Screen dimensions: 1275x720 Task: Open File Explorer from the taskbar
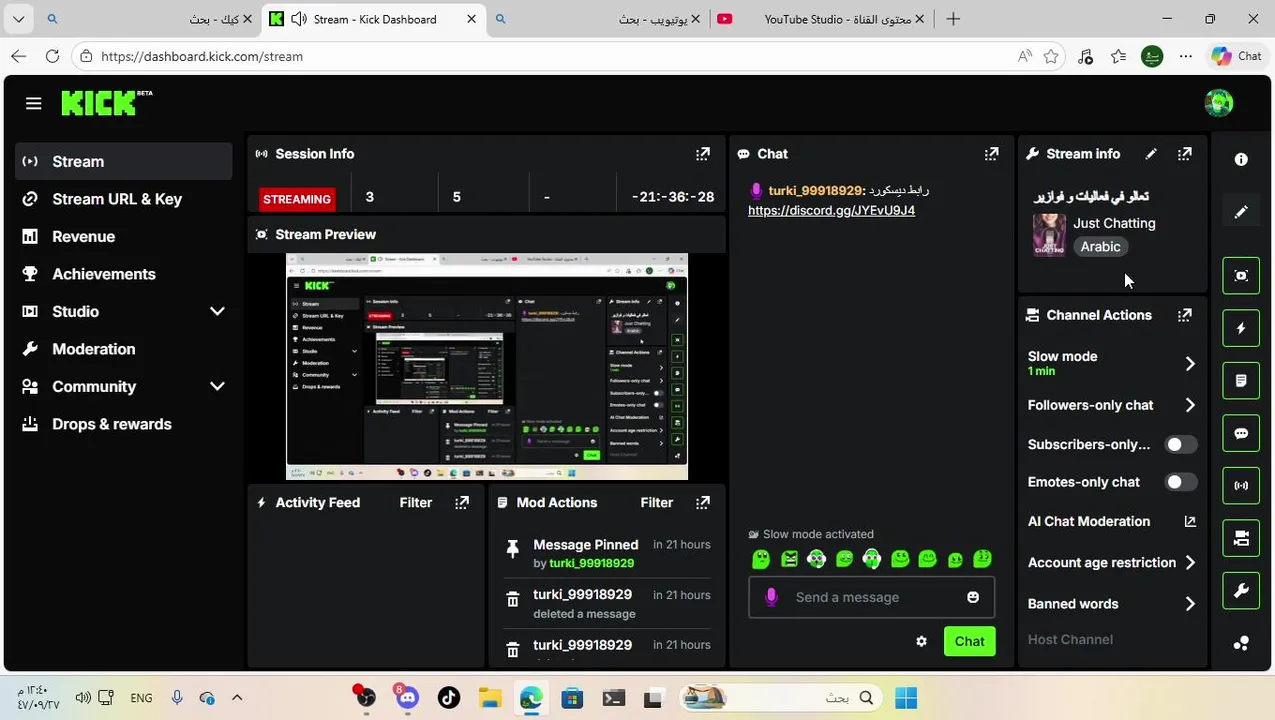coord(489,698)
